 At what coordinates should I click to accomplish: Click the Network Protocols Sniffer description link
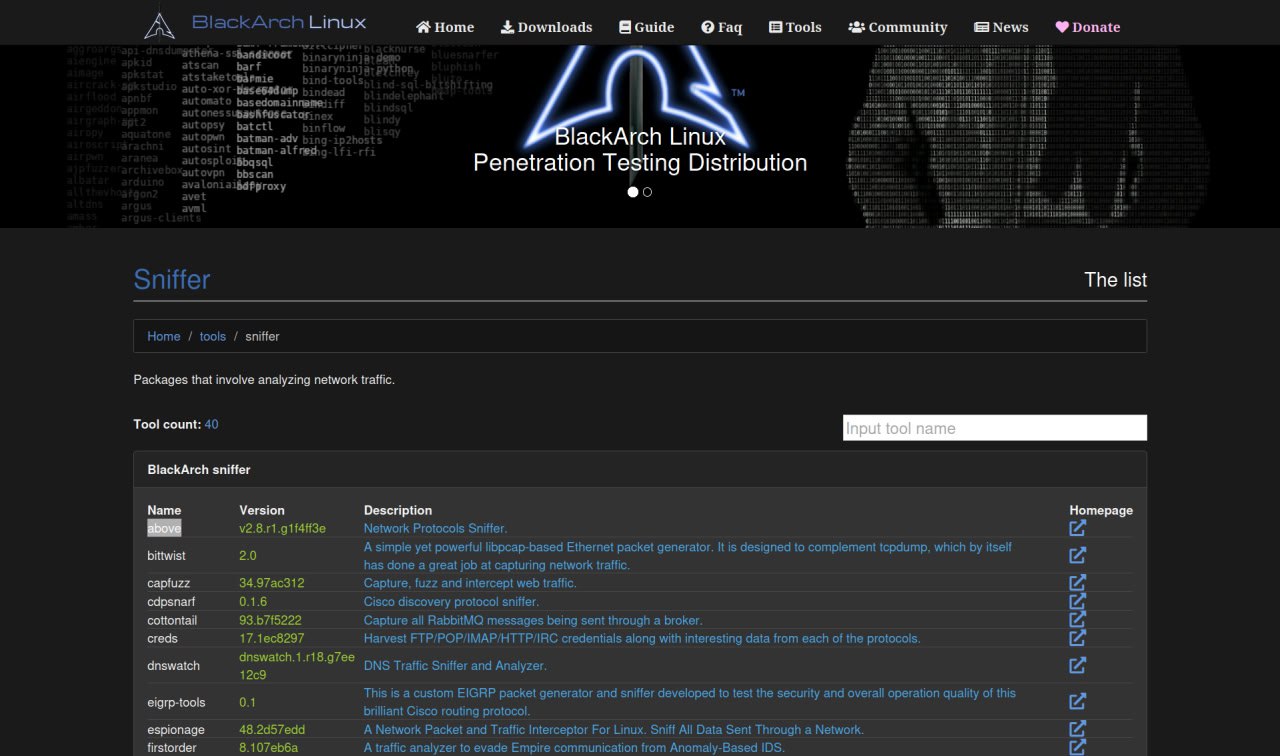pyautogui.click(x=435, y=528)
